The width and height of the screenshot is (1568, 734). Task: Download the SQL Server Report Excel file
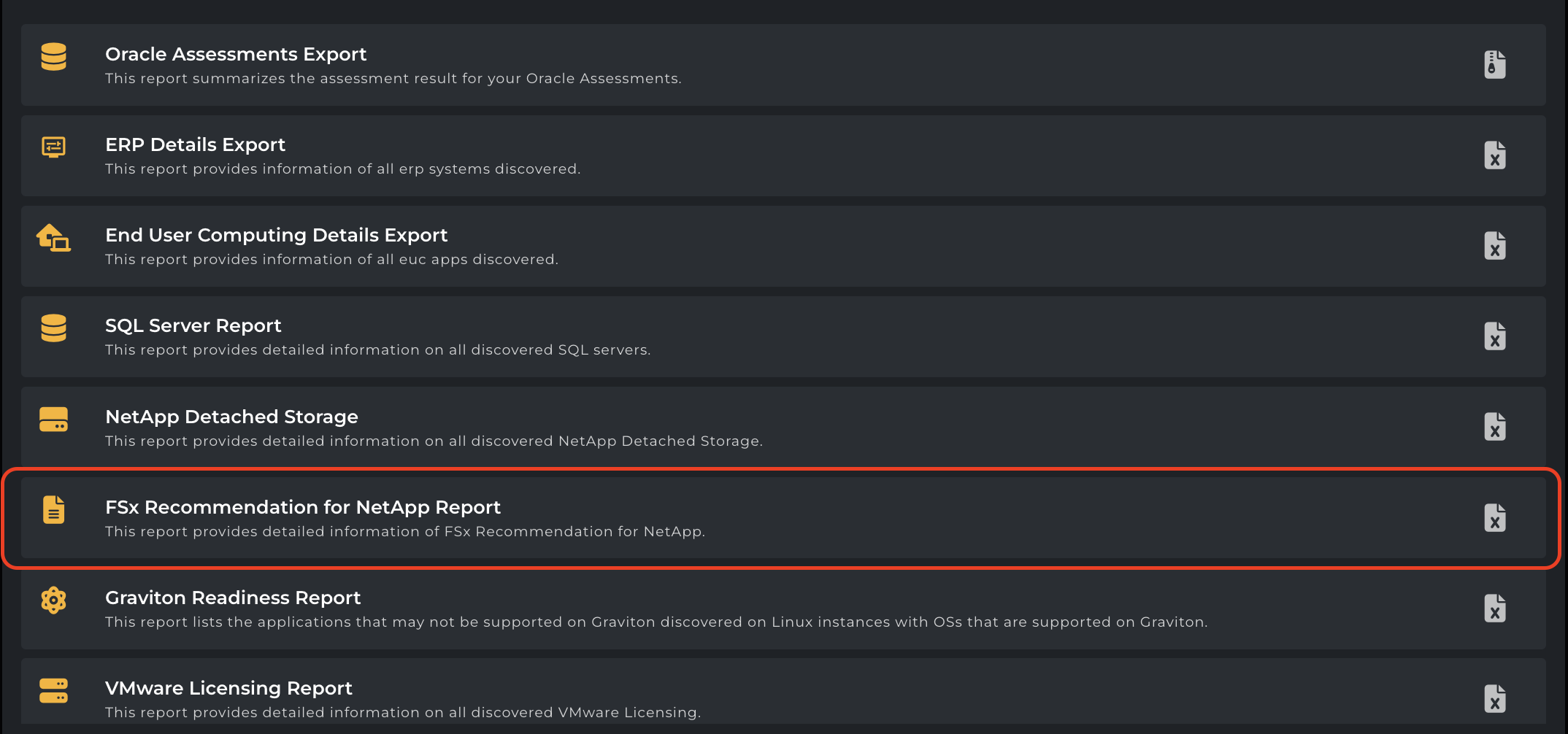pos(1494,336)
